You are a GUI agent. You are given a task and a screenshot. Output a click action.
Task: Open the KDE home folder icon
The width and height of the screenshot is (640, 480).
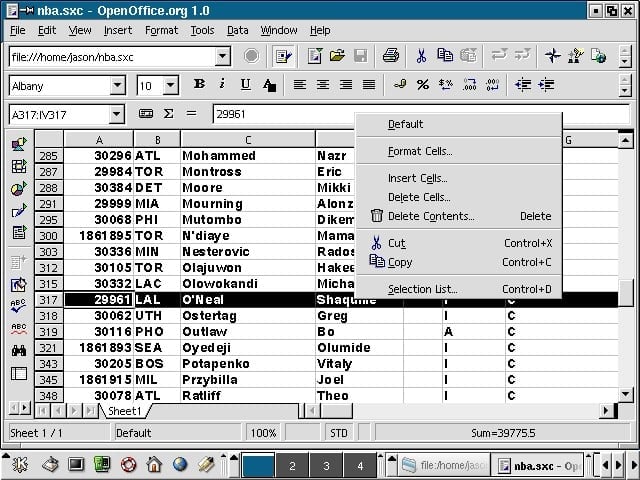(154, 464)
